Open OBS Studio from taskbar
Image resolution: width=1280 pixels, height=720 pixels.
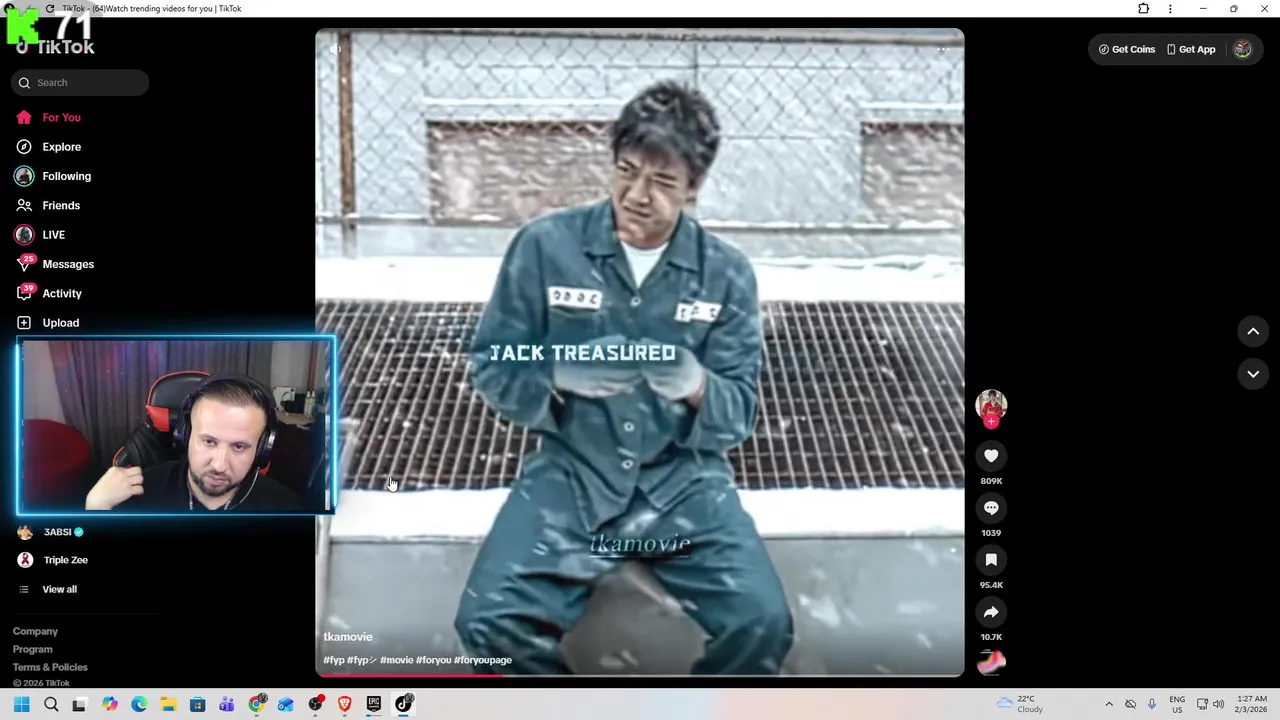point(316,704)
